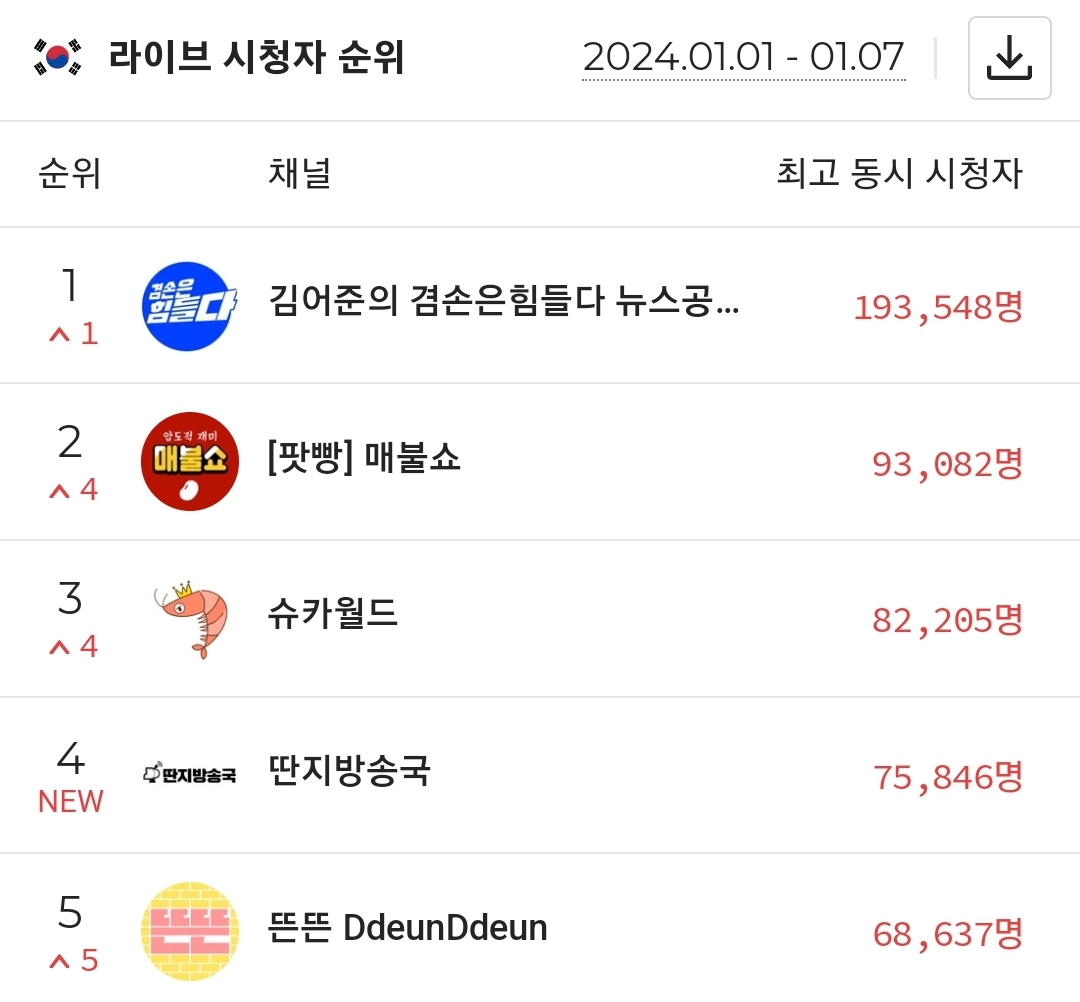Click the 채널 column header
The image size is (1080, 1002).
point(299,174)
